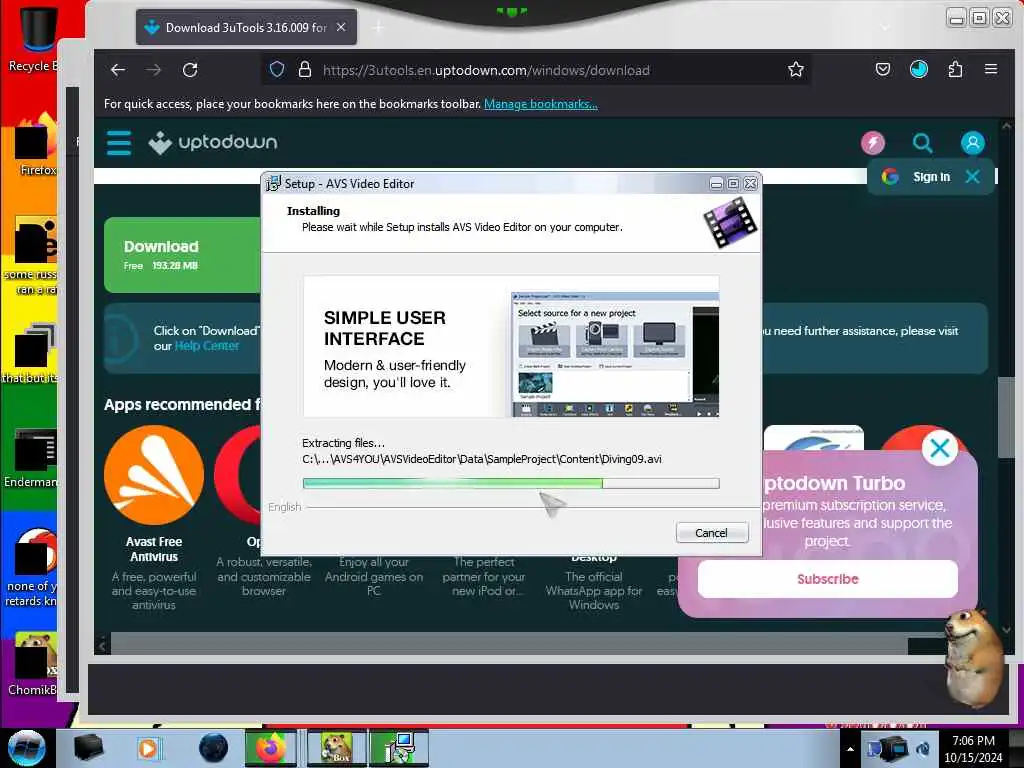Click the volume tray icon
Image resolution: width=1024 pixels, height=768 pixels.
[x=923, y=749]
